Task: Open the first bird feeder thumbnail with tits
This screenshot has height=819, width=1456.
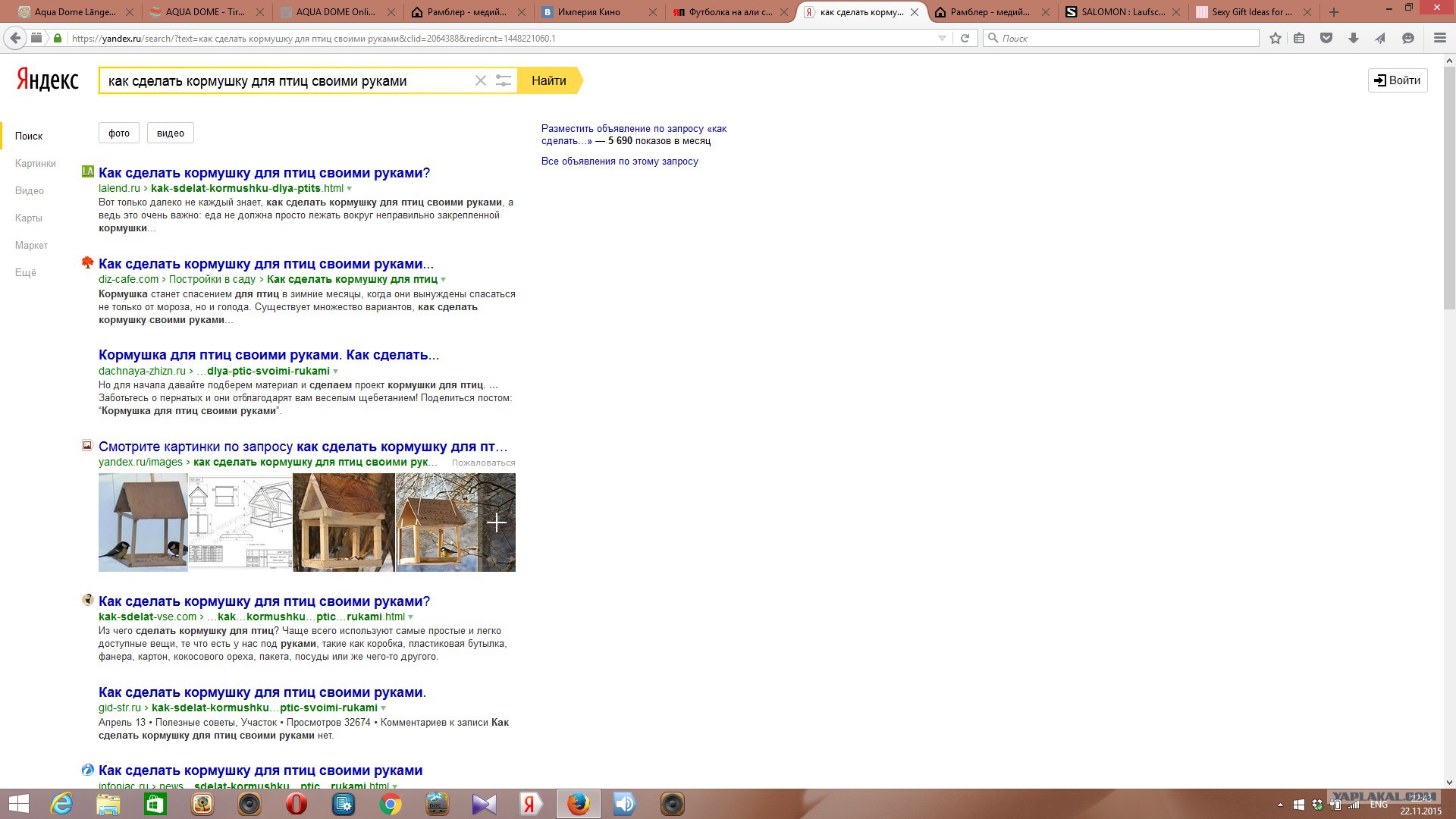Action: pos(143,522)
